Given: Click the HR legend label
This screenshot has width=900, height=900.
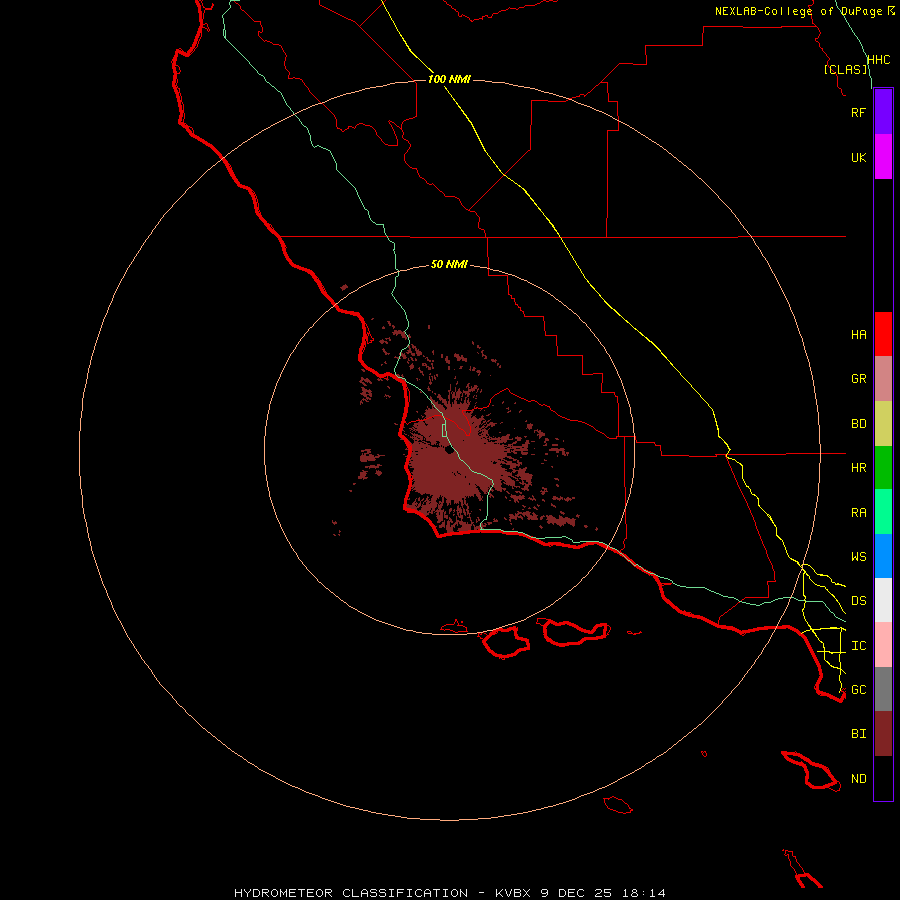Looking at the screenshot, I should click(x=858, y=468).
